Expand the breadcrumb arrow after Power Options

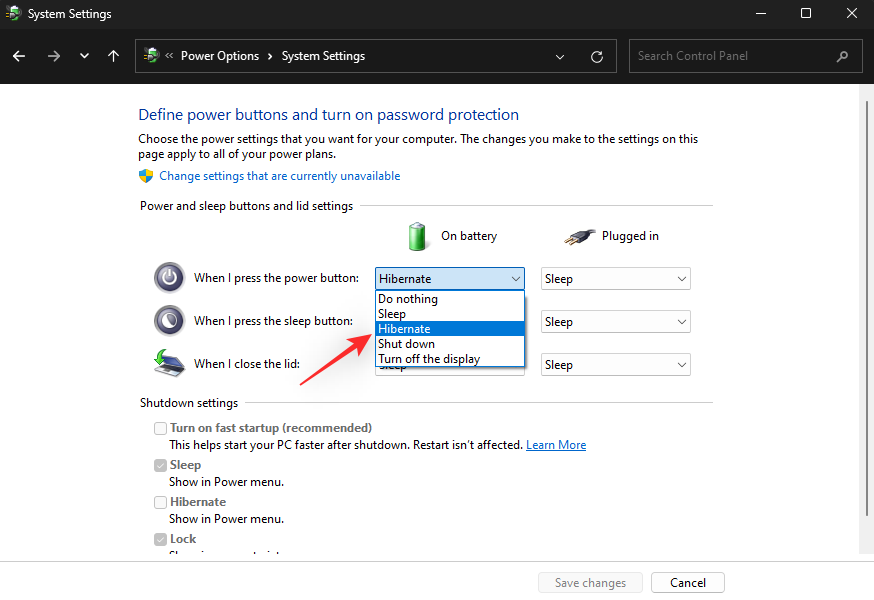[270, 56]
